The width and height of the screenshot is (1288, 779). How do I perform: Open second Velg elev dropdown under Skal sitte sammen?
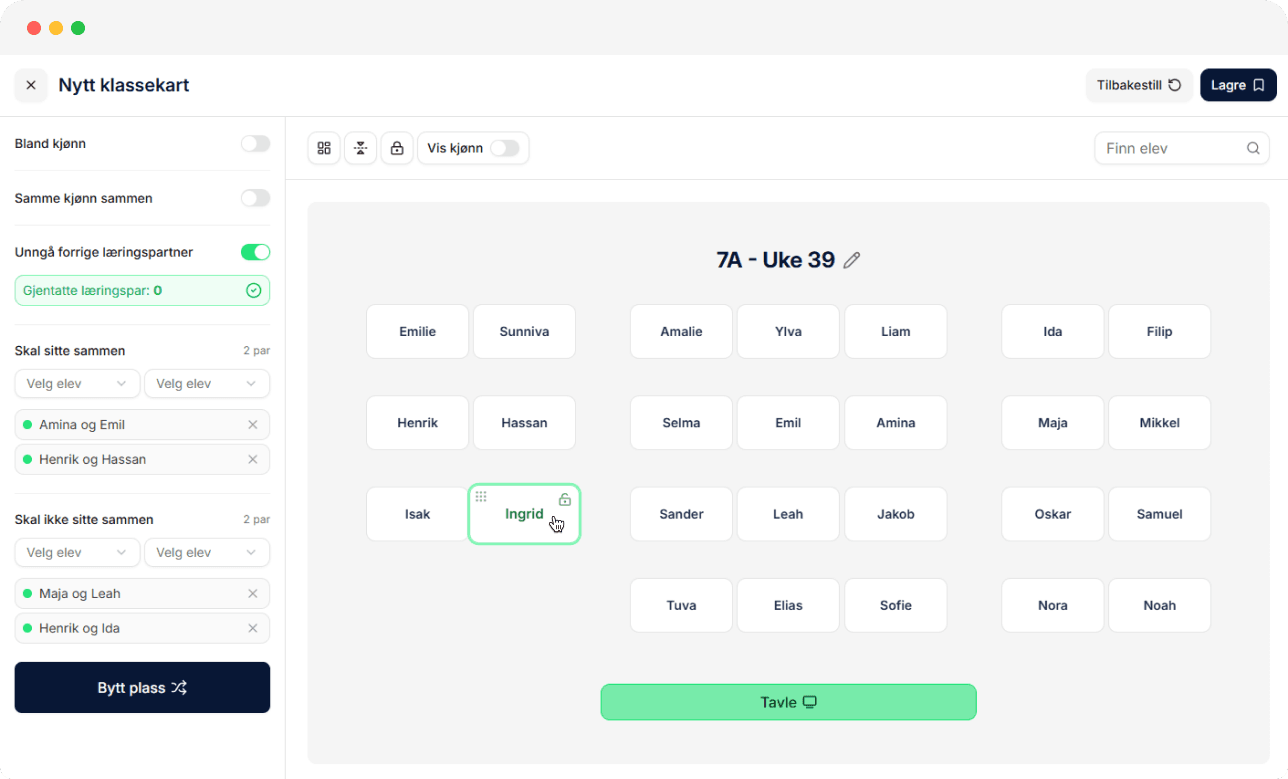[x=207, y=384]
